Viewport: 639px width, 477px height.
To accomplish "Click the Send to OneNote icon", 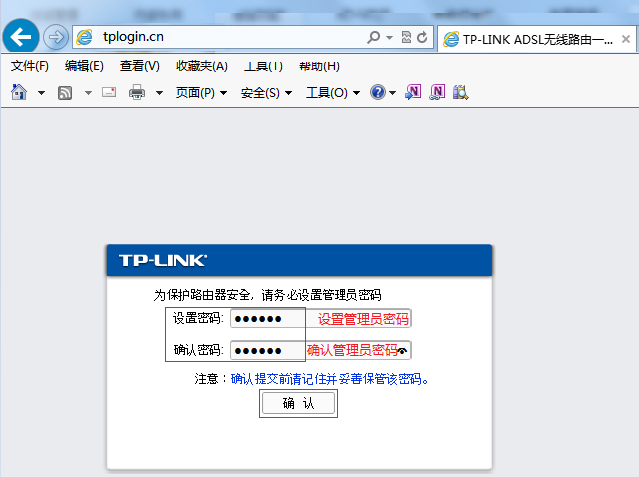I will coord(413,92).
